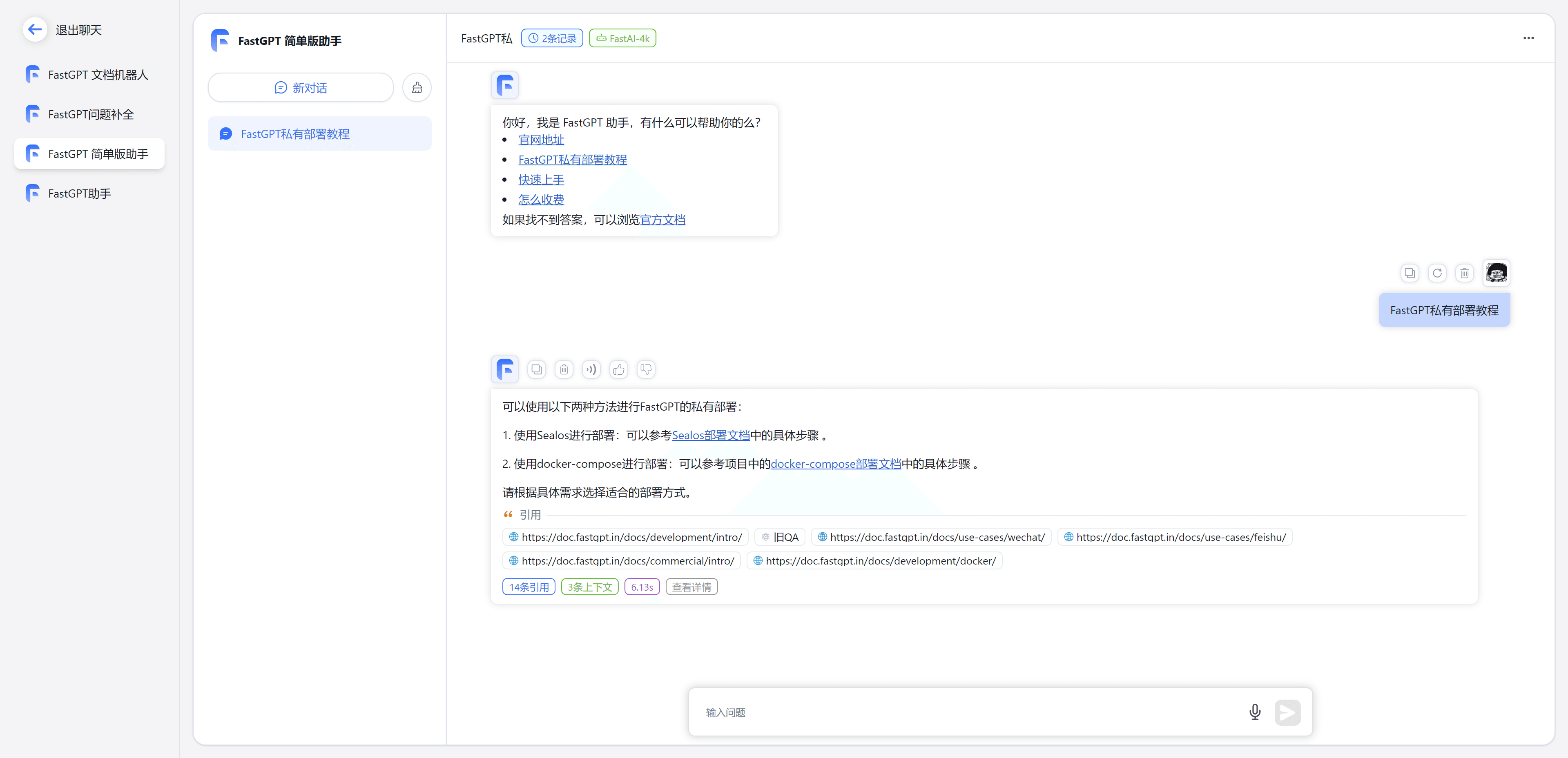Open the docker development docs citation link

[x=875, y=561]
